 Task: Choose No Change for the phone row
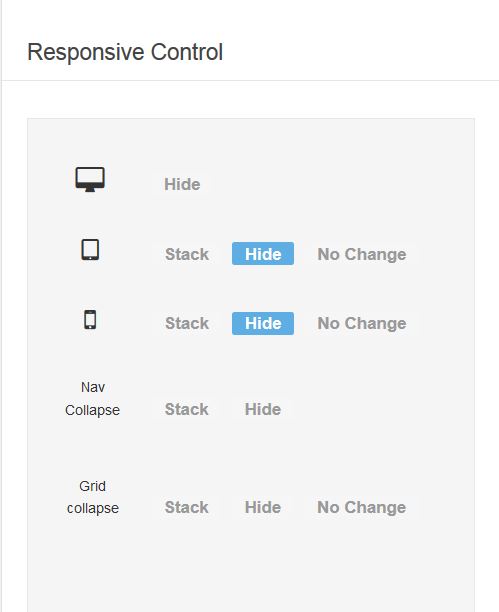point(362,323)
